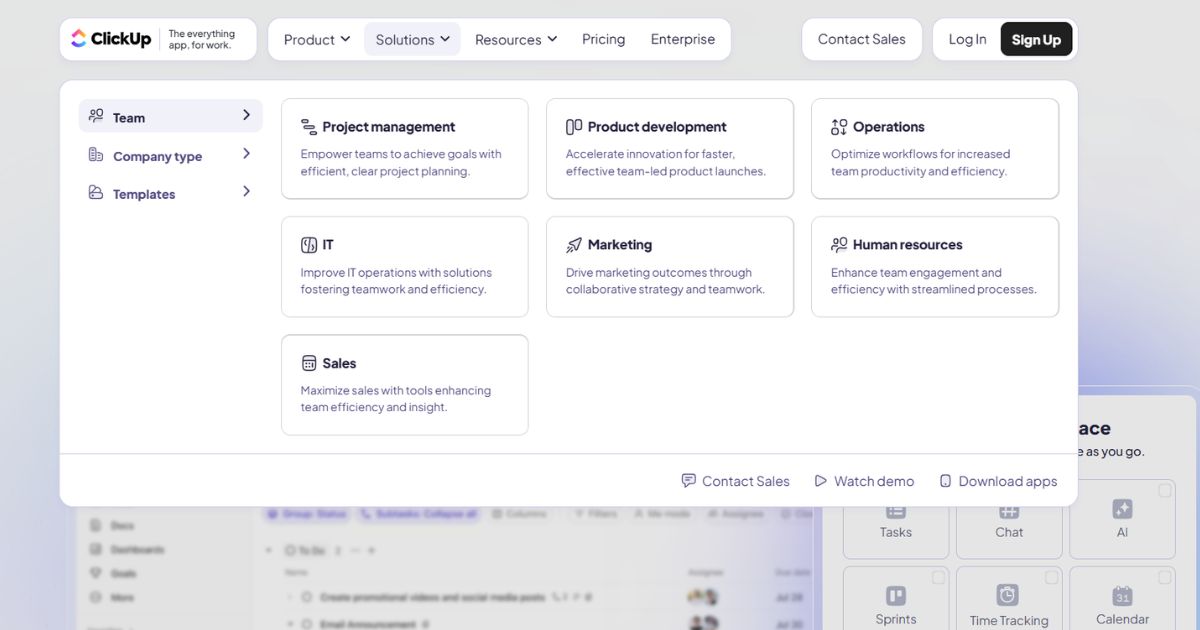Open the Pricing page
Image resolution: width=1200 pixels, height=630 pixels.
tap(603, 40)
